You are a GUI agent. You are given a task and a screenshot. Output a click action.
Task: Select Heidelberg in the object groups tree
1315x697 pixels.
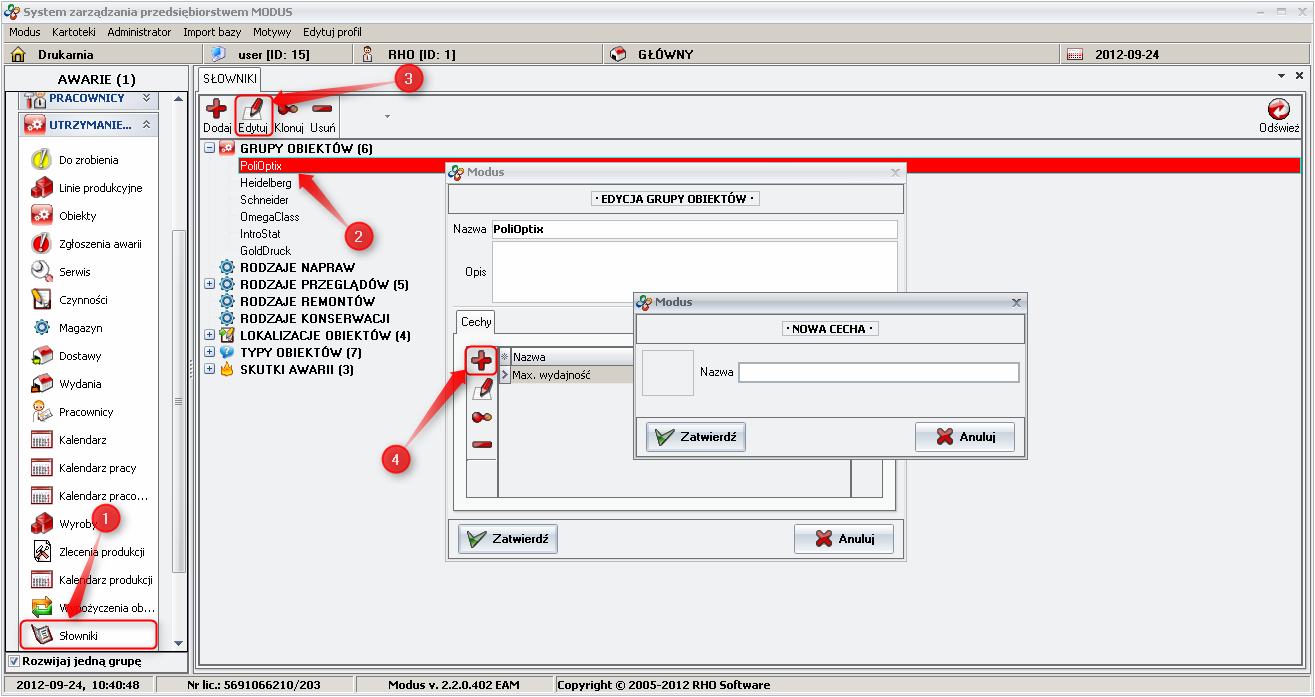point(266,183)
